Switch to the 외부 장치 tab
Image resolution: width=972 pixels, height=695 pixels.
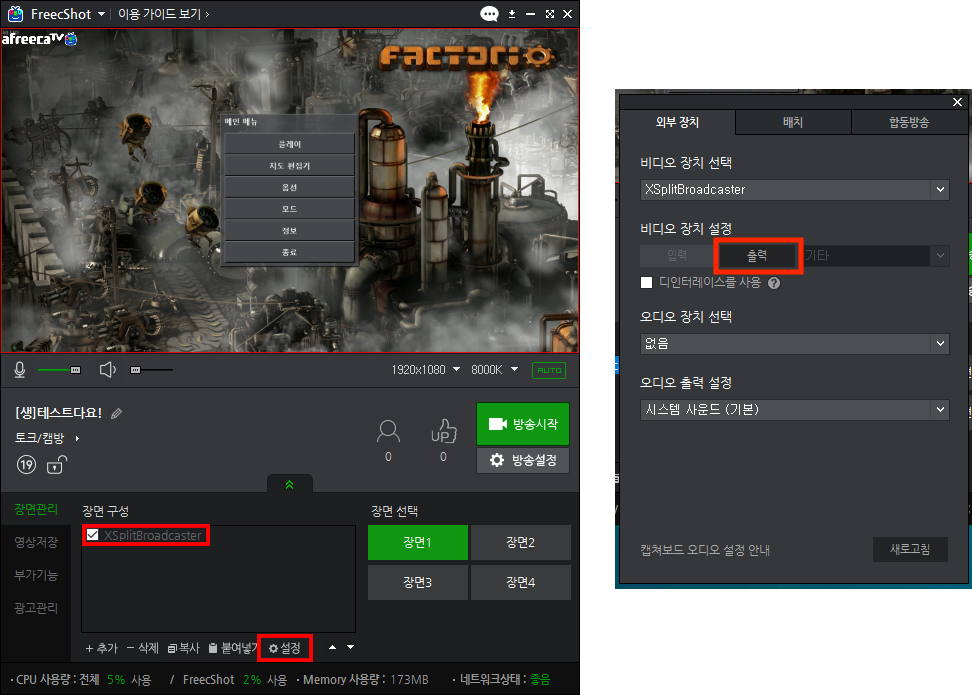[678, 122]
